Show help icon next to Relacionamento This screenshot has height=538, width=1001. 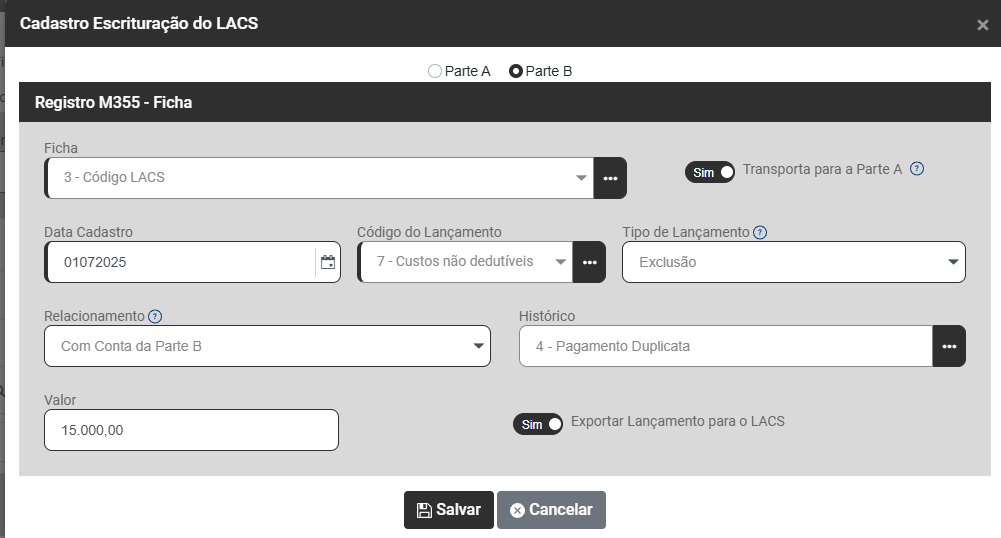[x=155, y=316]
